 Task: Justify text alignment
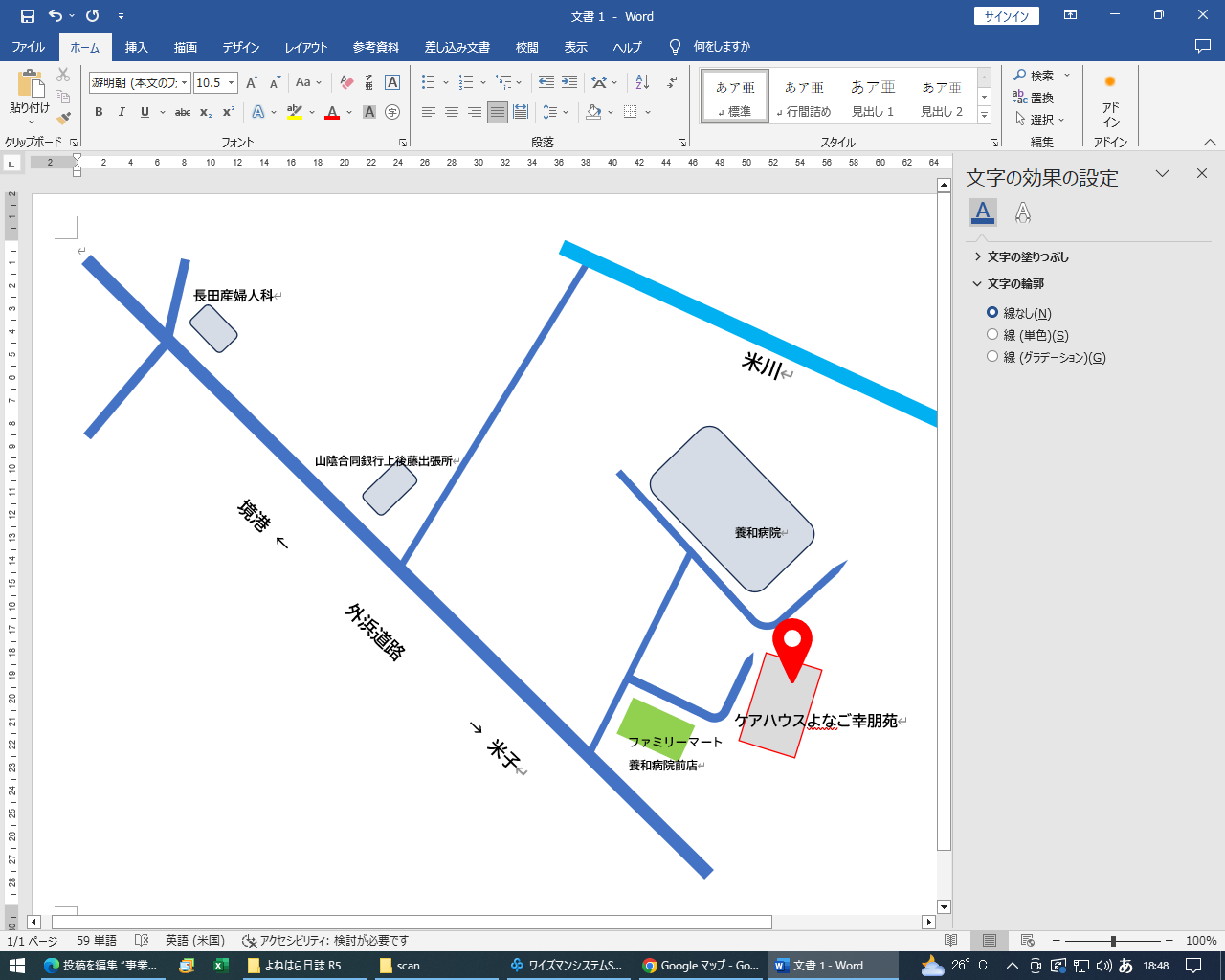click(498, 112)
